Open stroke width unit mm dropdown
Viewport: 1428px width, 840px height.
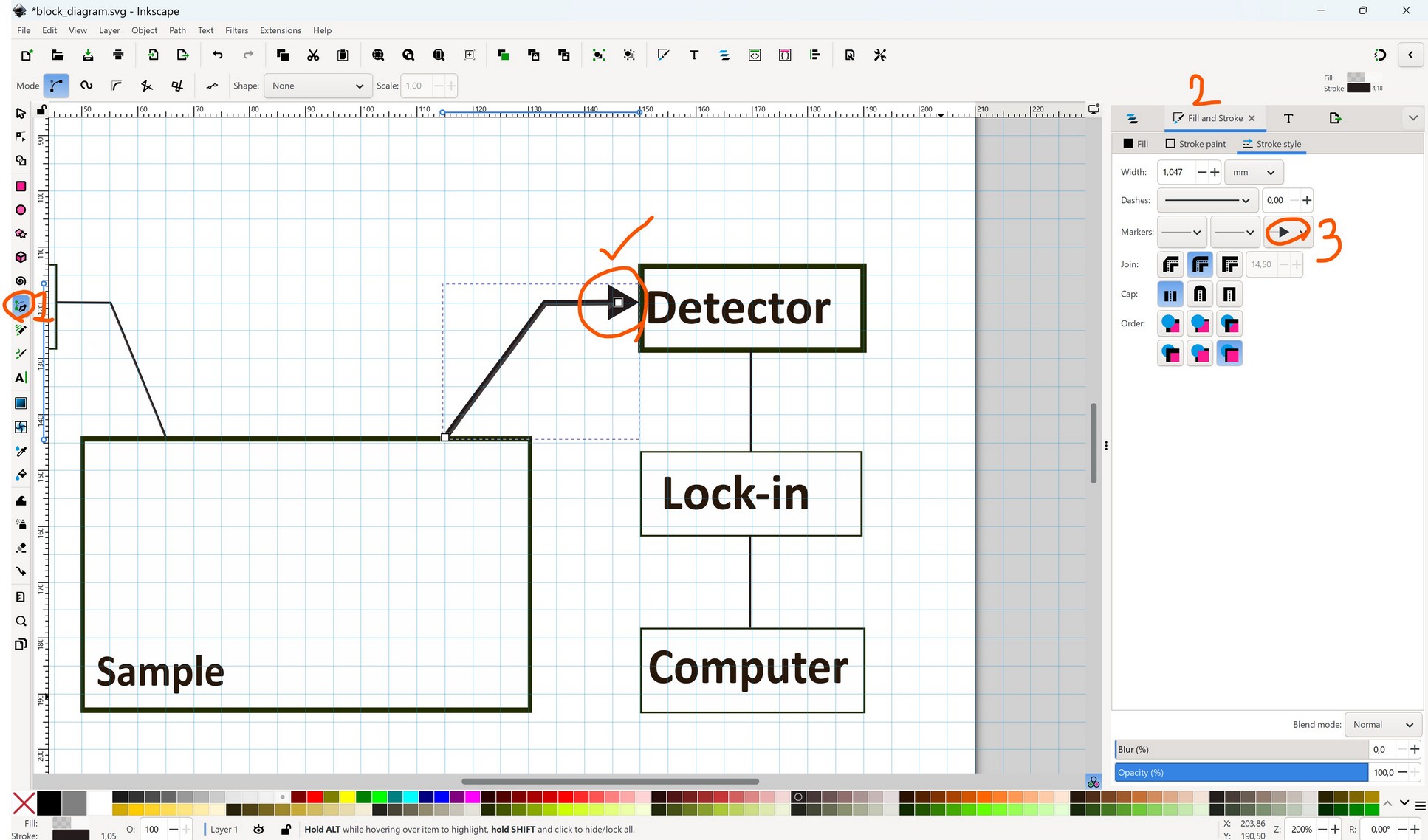1253,172
